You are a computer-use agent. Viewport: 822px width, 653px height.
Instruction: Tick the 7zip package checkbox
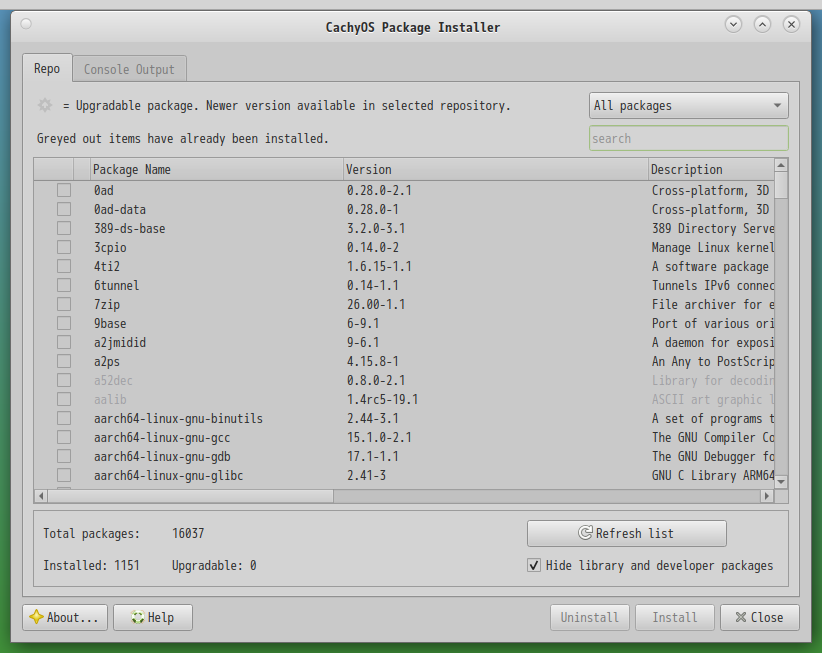pyautogui.click(x=64, y=304)
